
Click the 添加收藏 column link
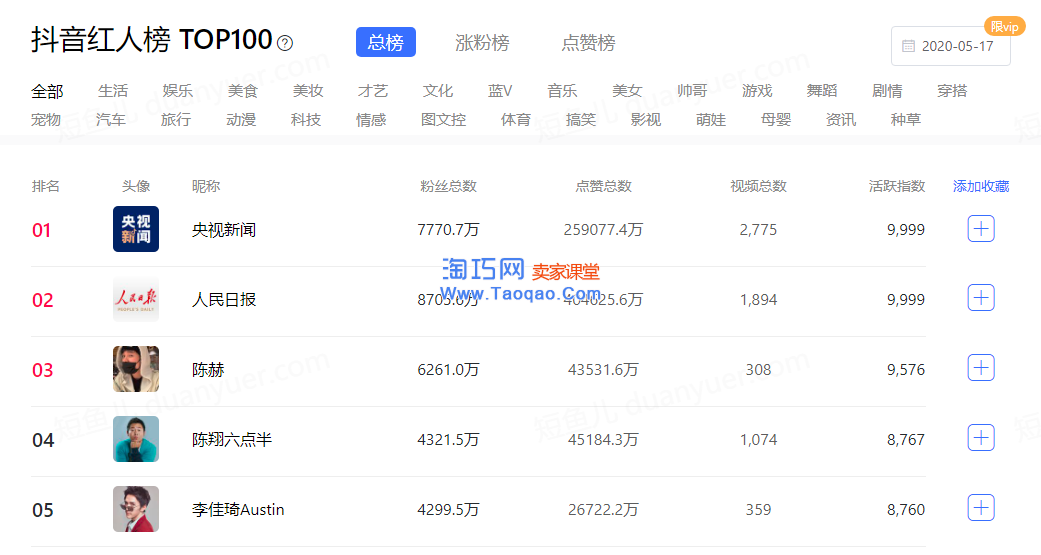tap(981, 187)
